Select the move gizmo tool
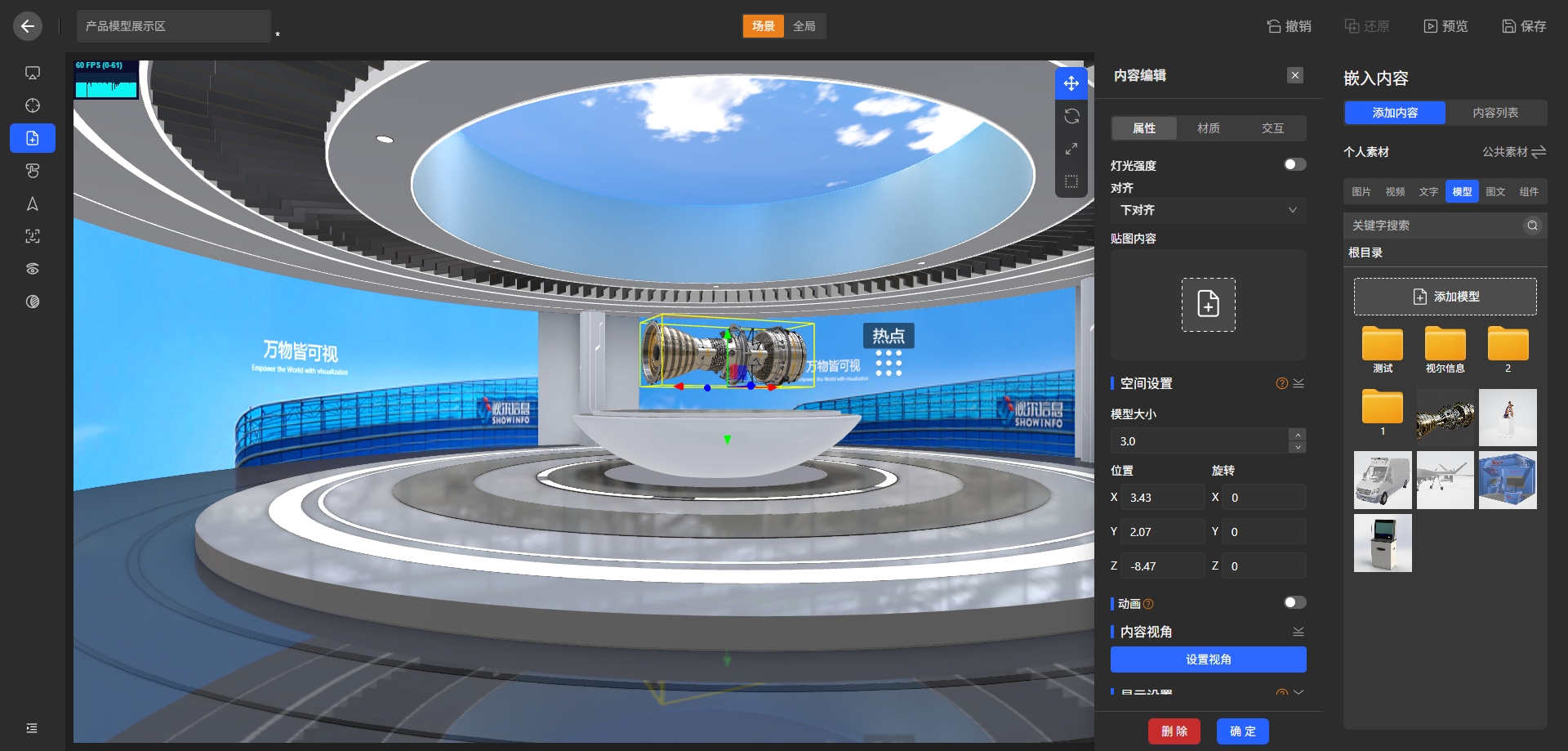Image resolution: width=1568 pixels, height=751 pixels. pyautogui.click(x=1071, y=83)
